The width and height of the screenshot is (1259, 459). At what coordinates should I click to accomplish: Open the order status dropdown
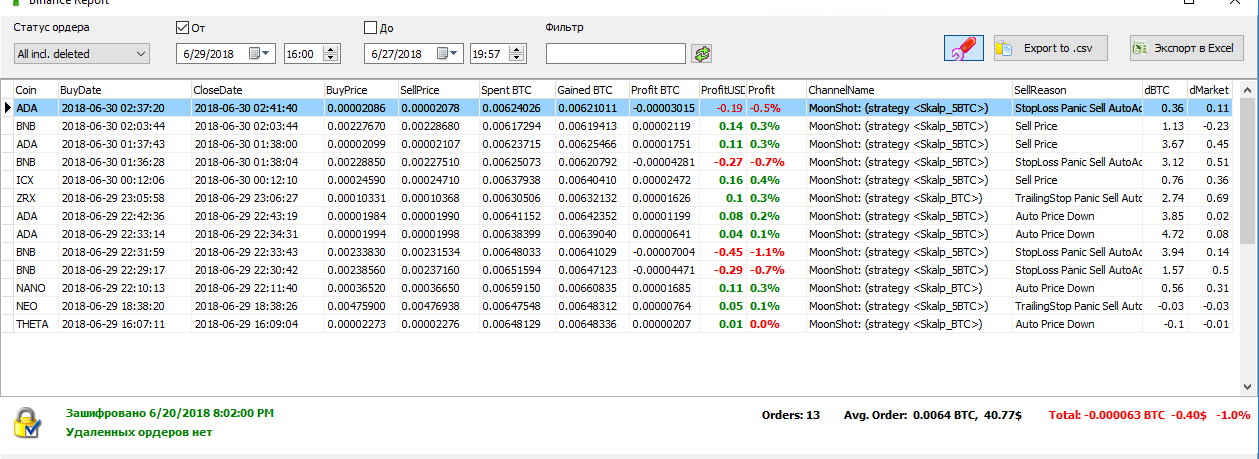(139, 53)
